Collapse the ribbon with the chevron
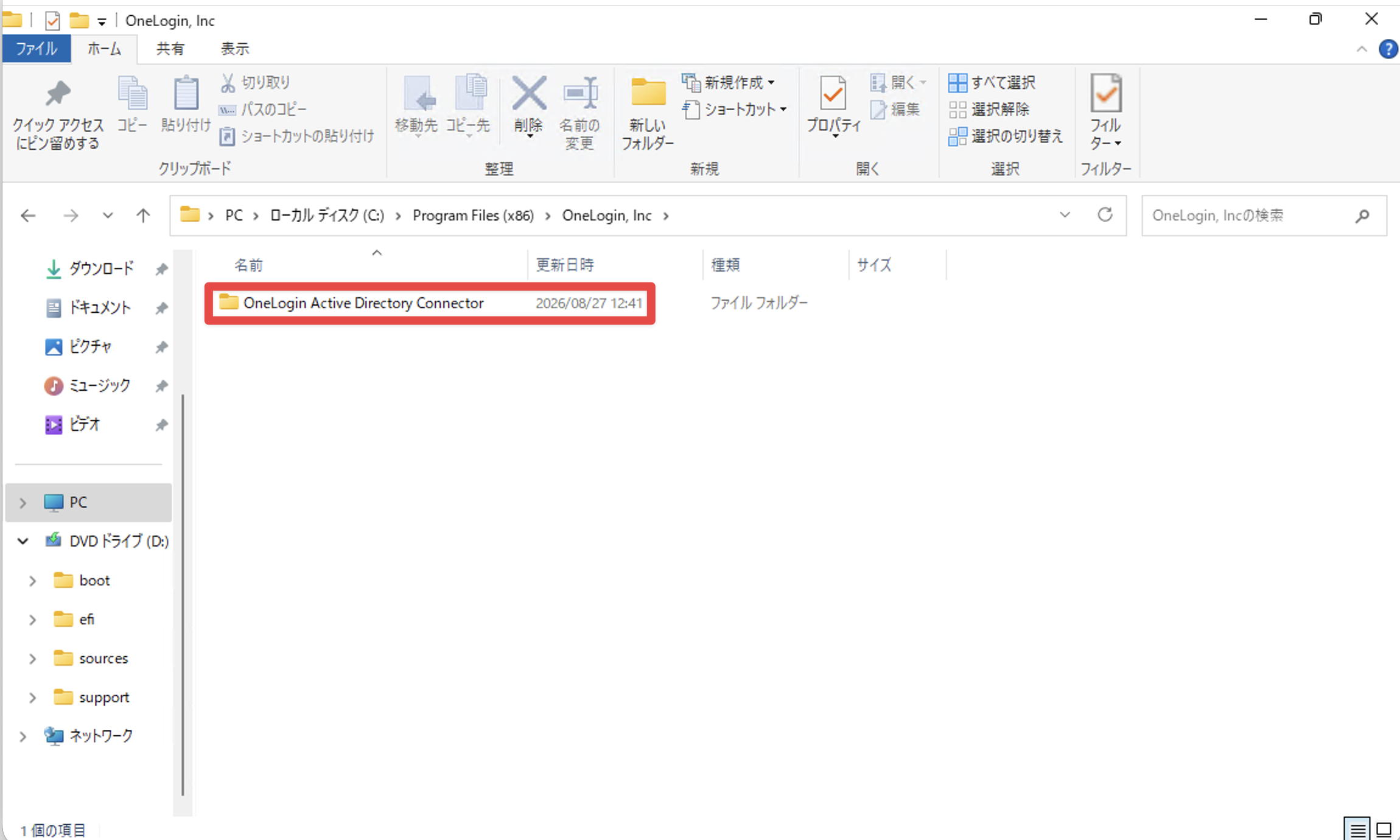This screenshot has height=840, width=1400. (x=1362, y=49)
